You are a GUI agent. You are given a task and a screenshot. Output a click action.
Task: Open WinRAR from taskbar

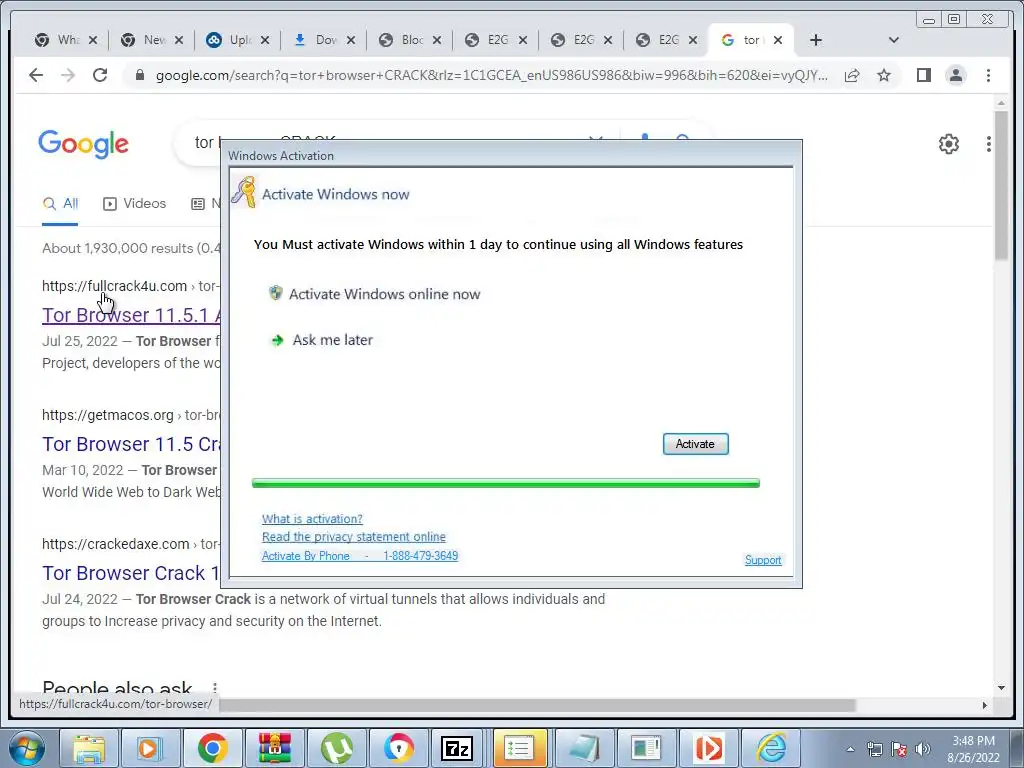(274, 748)
